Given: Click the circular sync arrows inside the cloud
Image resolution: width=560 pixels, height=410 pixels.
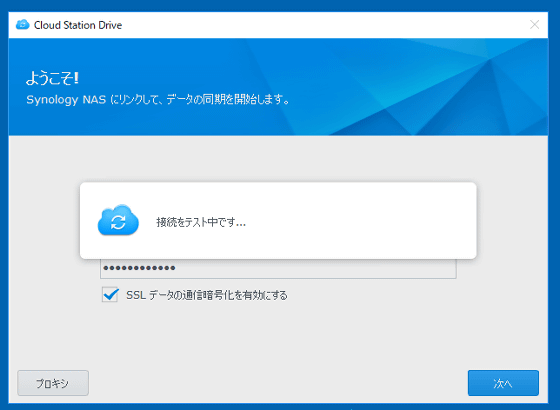Looking at the screenshot, I should pyautogui.click(x=118, y=222).
